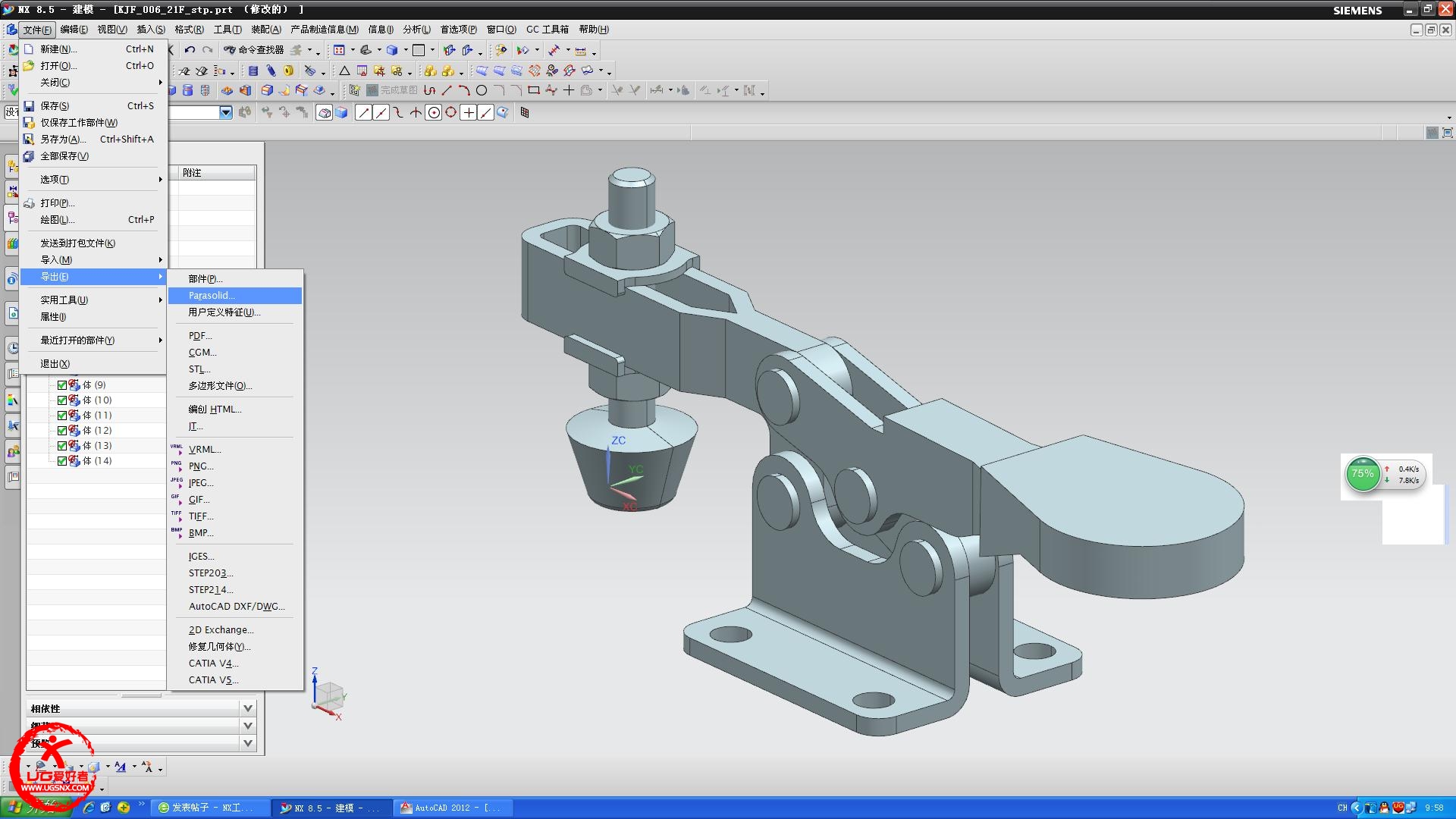1456x819 pixels.
Task: Select the sketch Line tool
Action: pyautogui.click(x=447, y=90)
